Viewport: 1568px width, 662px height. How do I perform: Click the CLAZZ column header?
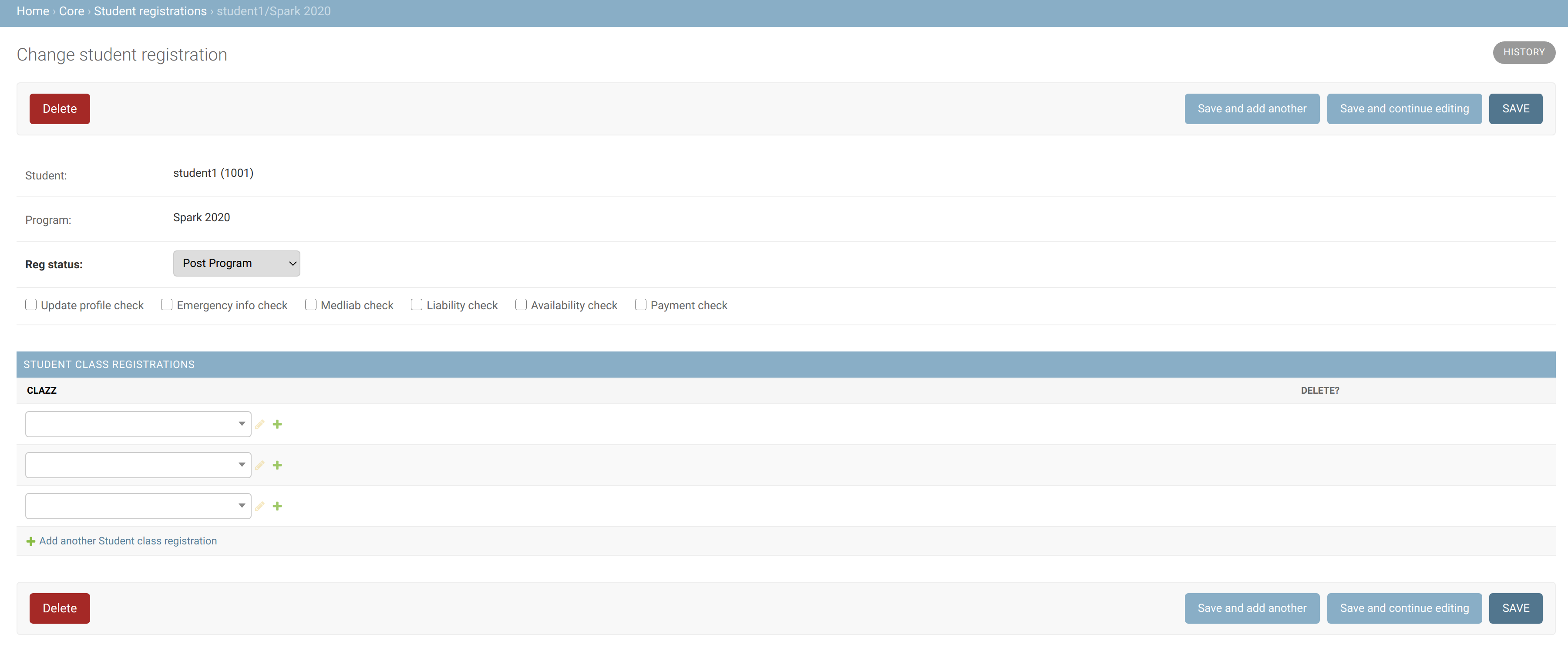coord(41,390)
